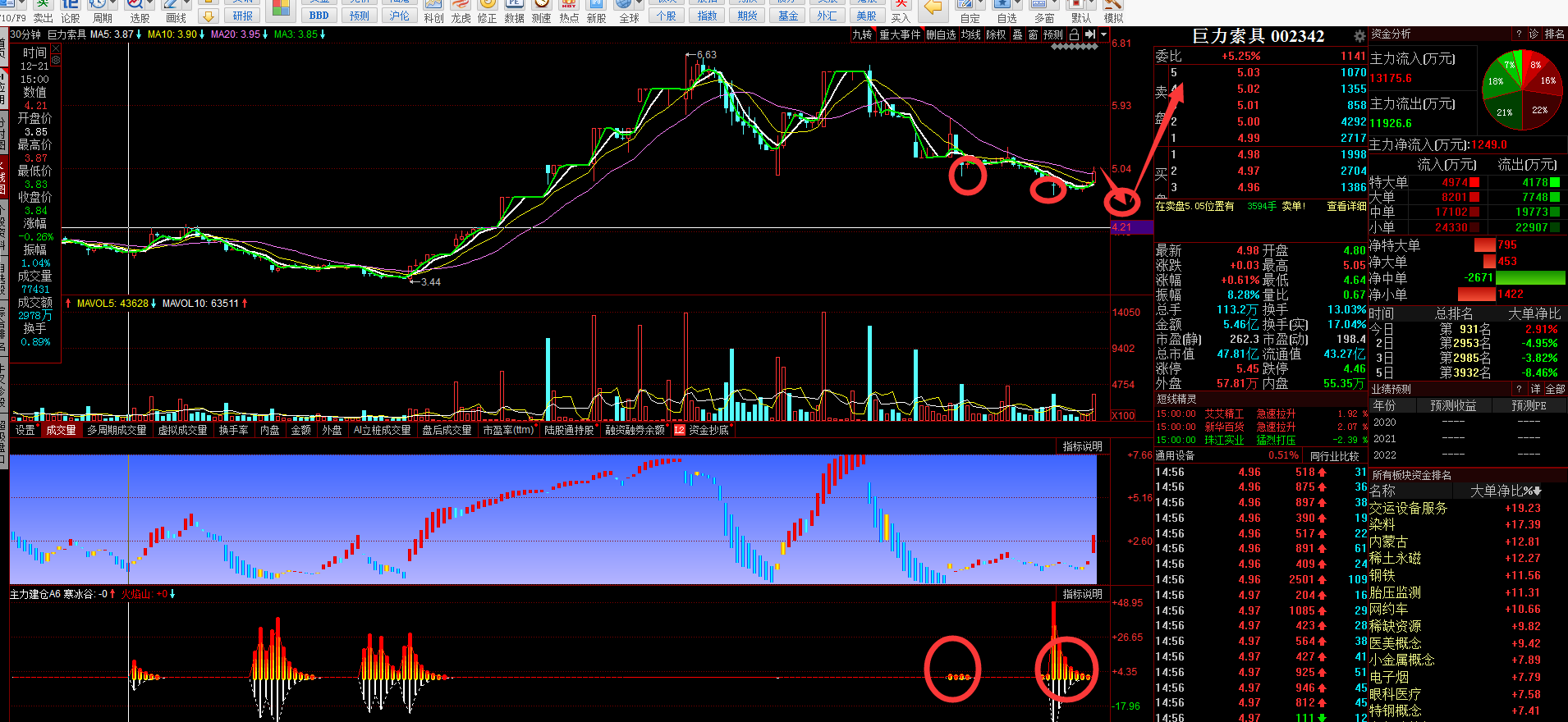Click the 排名 button in 资金分析 header
Image resolution: width=1568 pixels, height=722 pixels.
pos(1554,34)
